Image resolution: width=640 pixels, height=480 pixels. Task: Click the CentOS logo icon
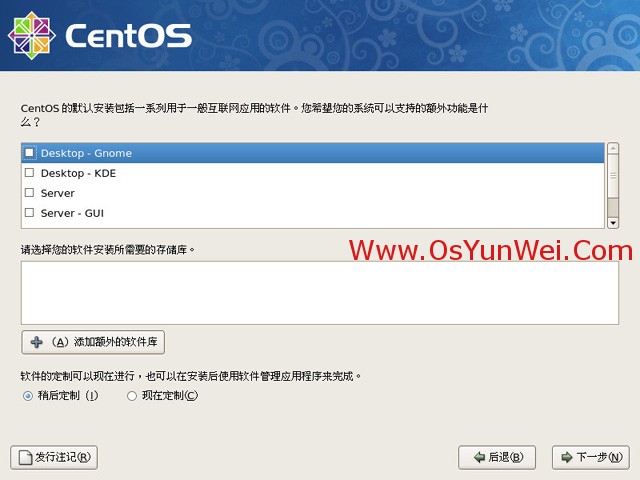point(31,36)
